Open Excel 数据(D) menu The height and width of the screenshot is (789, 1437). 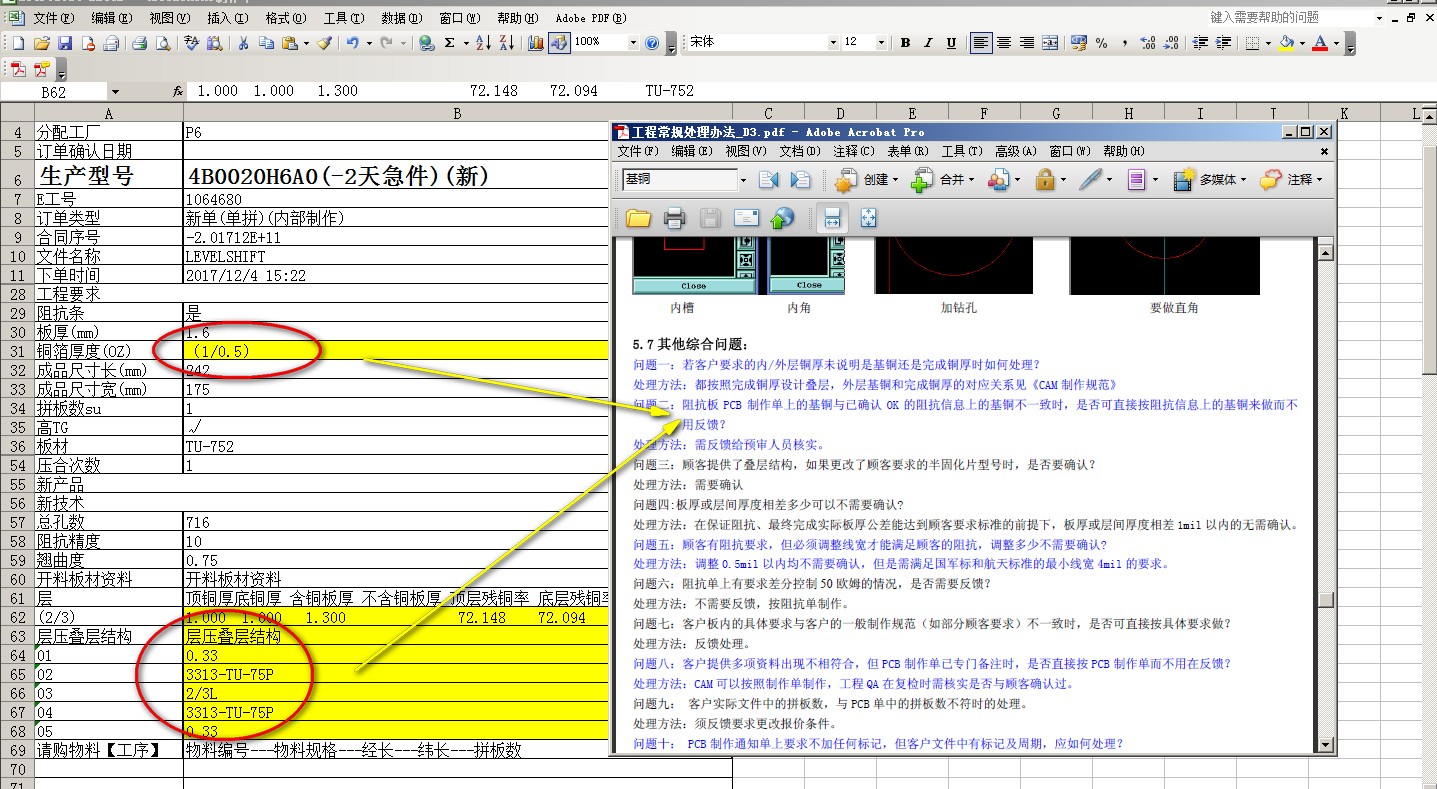(x=402, y=18)
